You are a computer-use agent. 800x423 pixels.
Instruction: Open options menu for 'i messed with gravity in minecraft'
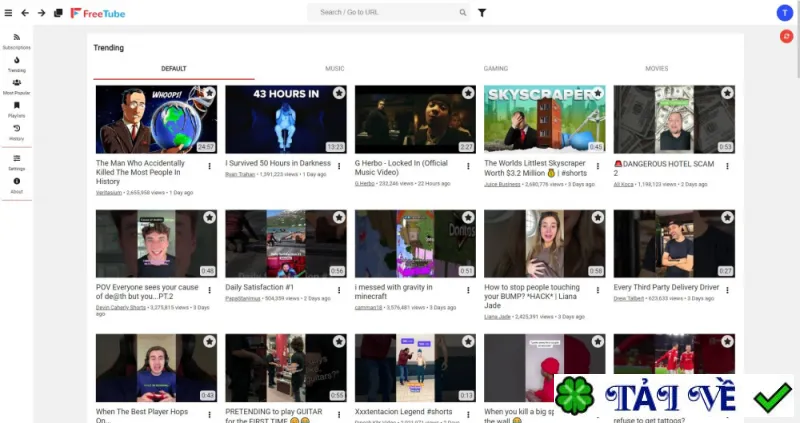(x=468, y=290)
